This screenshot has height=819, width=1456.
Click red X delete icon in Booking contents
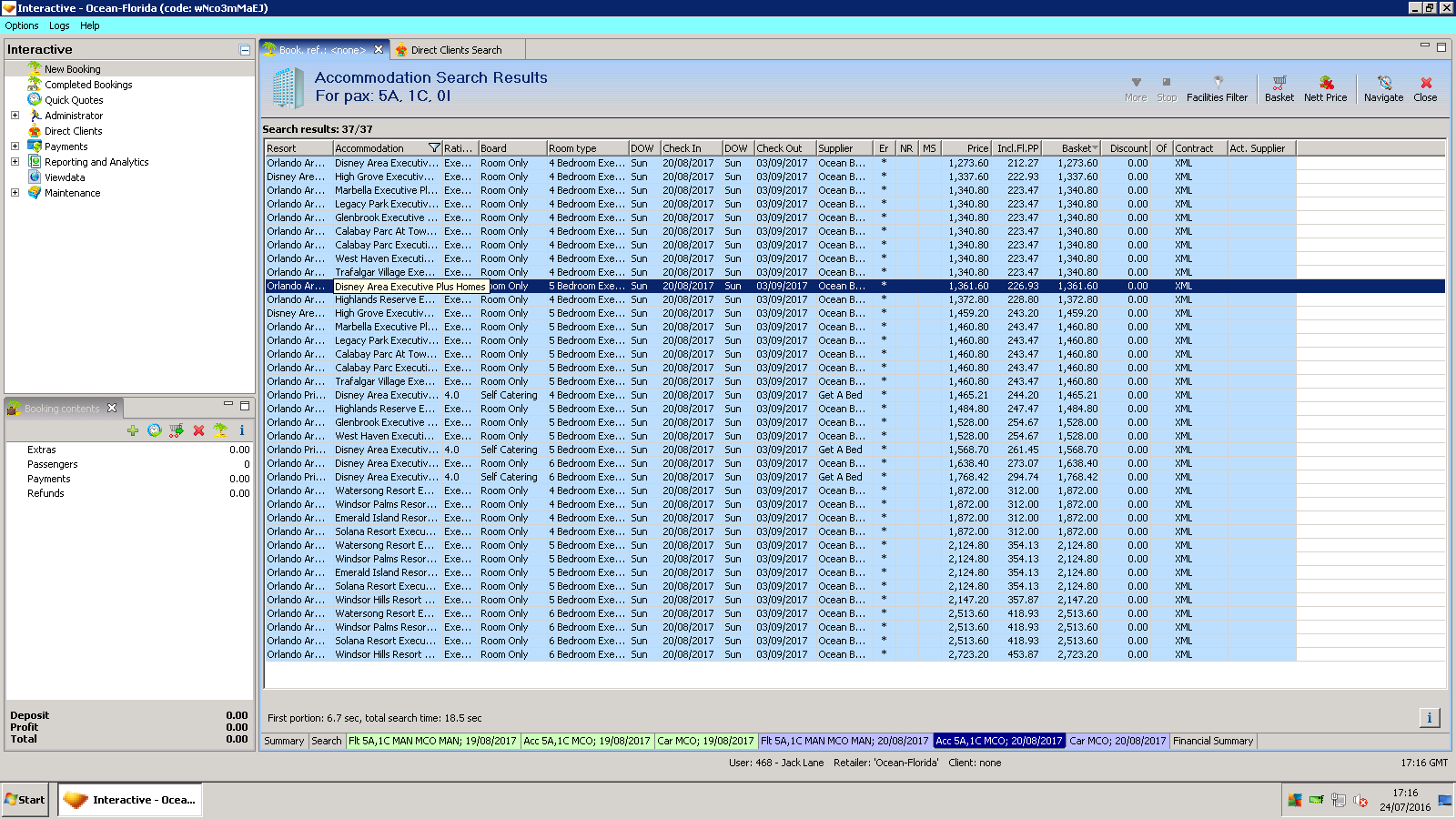pyautogui.click(x=198, y=430)
